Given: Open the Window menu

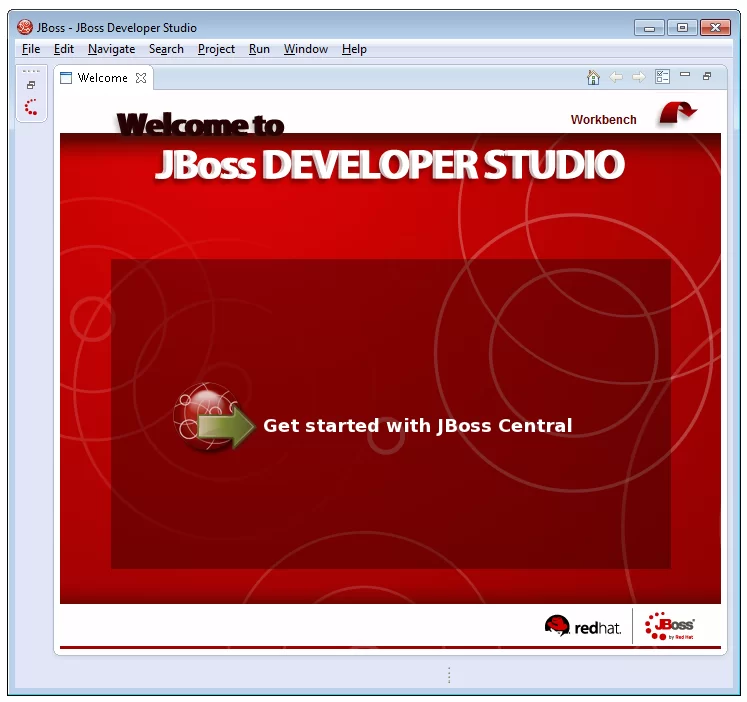Looking at the screenshot, I should (x=306, y=49).
